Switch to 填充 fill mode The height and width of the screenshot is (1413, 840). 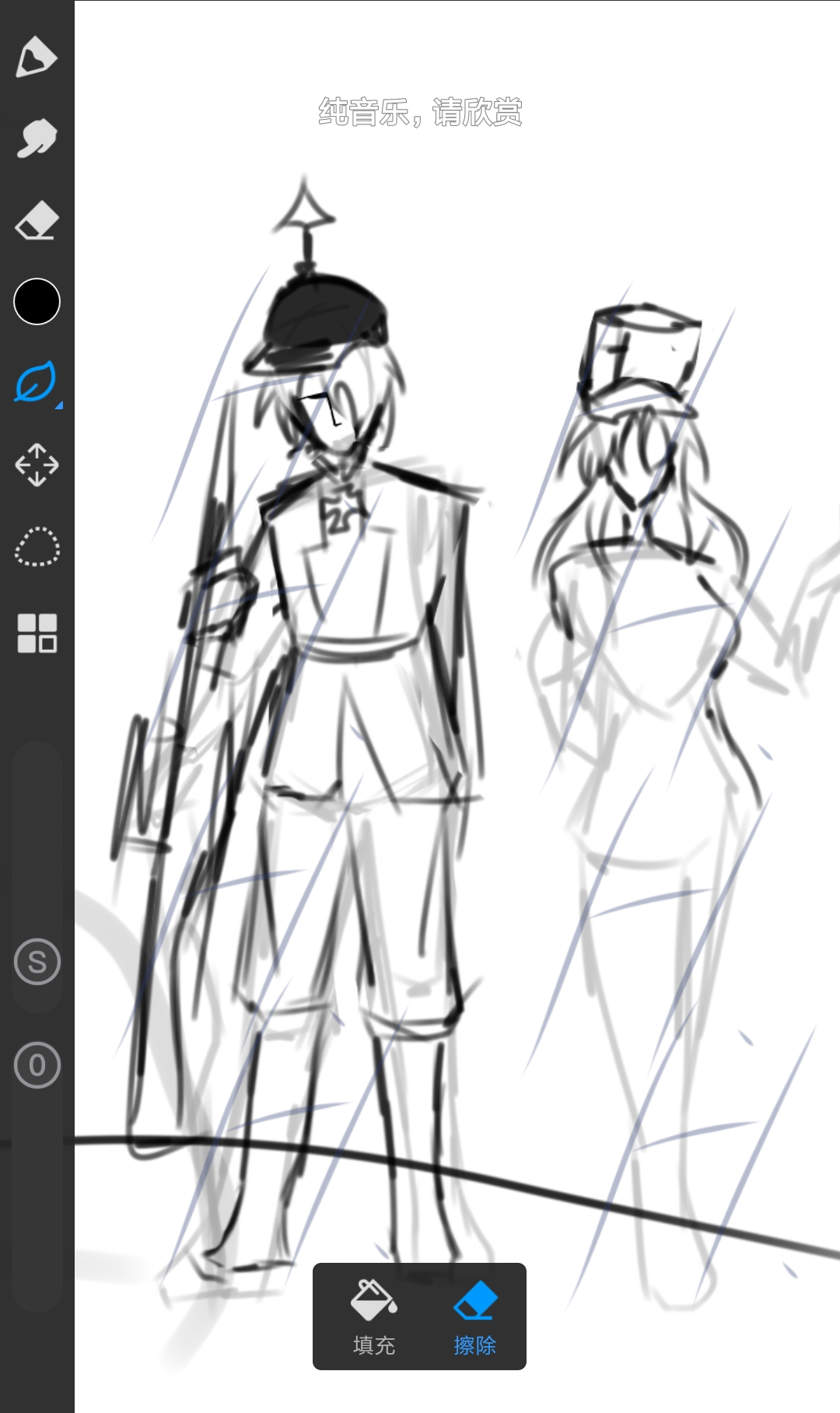tap(373, 1345)
